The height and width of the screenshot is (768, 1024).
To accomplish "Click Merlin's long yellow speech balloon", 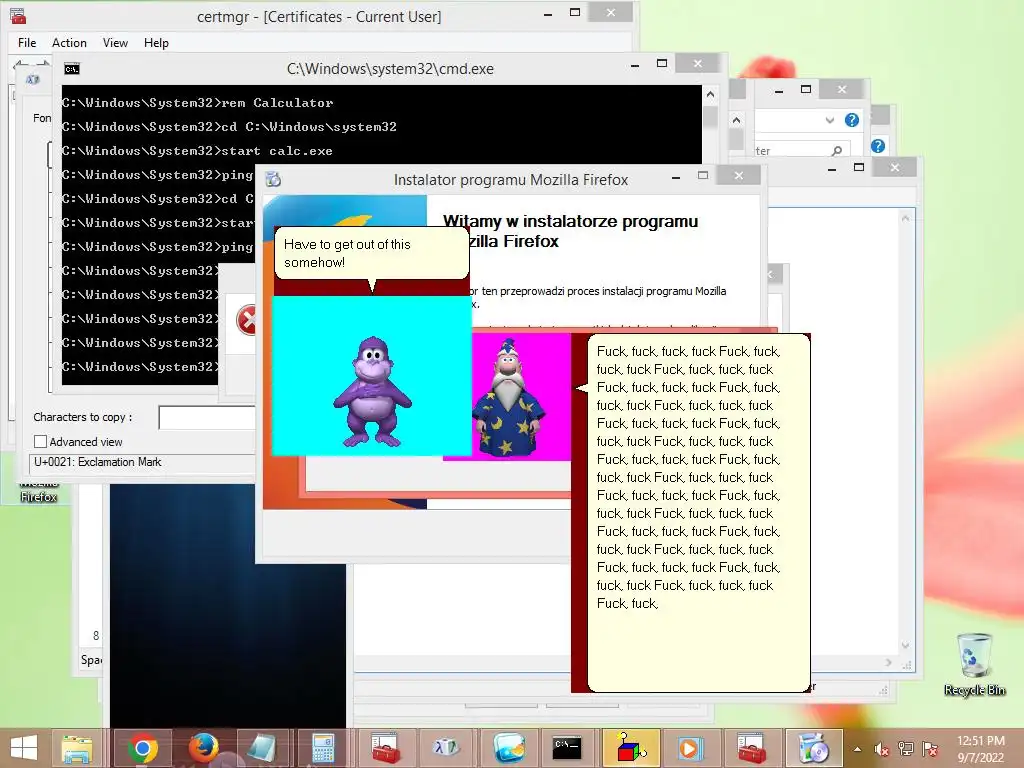I will 699,513.
